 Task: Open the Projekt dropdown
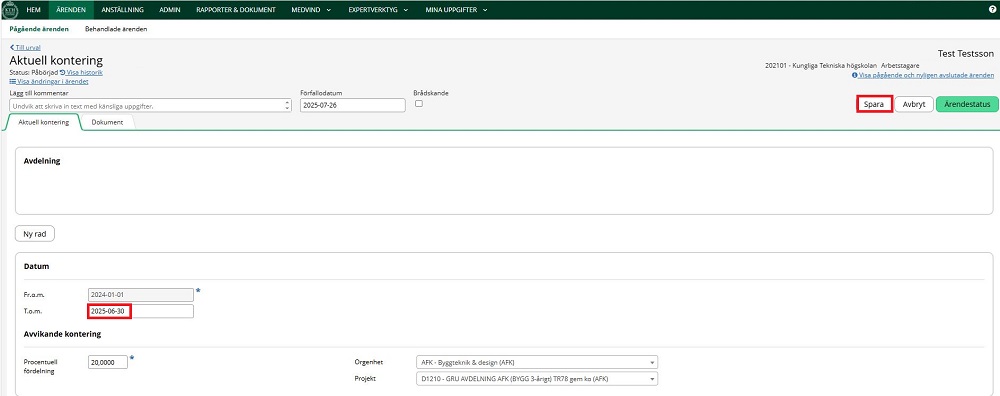pyautogui.click(x=536, y=379)
